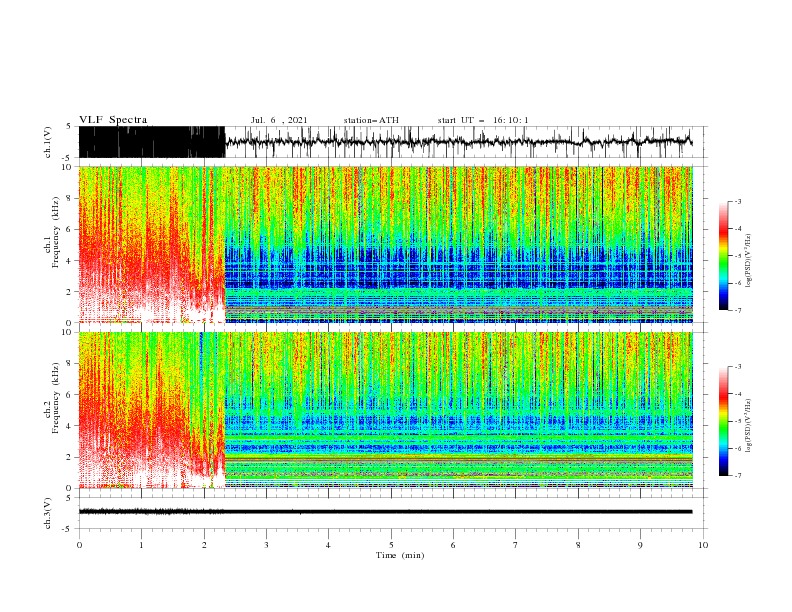
Task: Click the "-3" tick on the ch.1 color bar
Action: [738, 201]
